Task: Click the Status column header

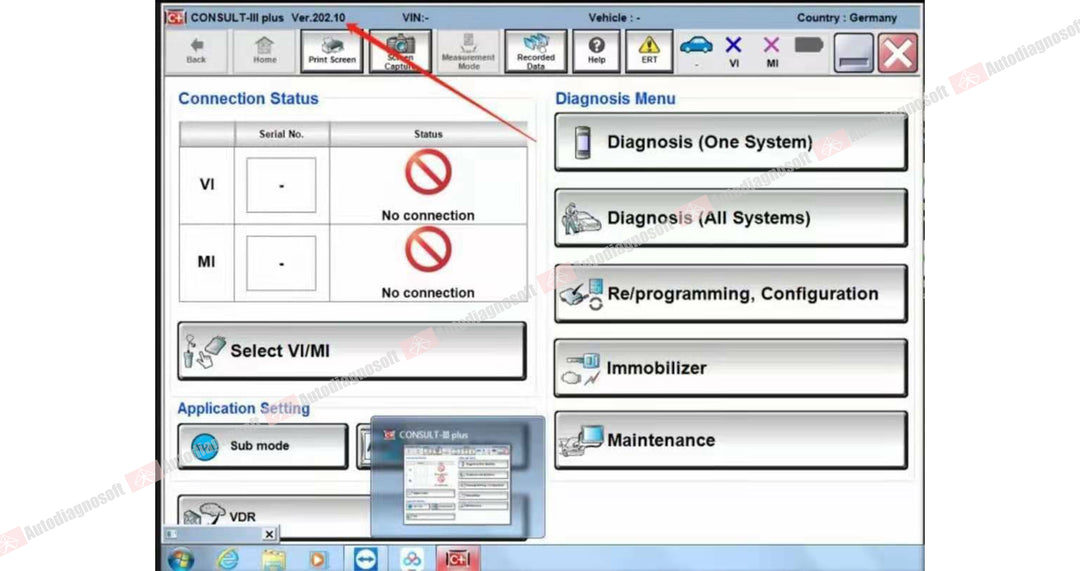Action: coord(428,134)
